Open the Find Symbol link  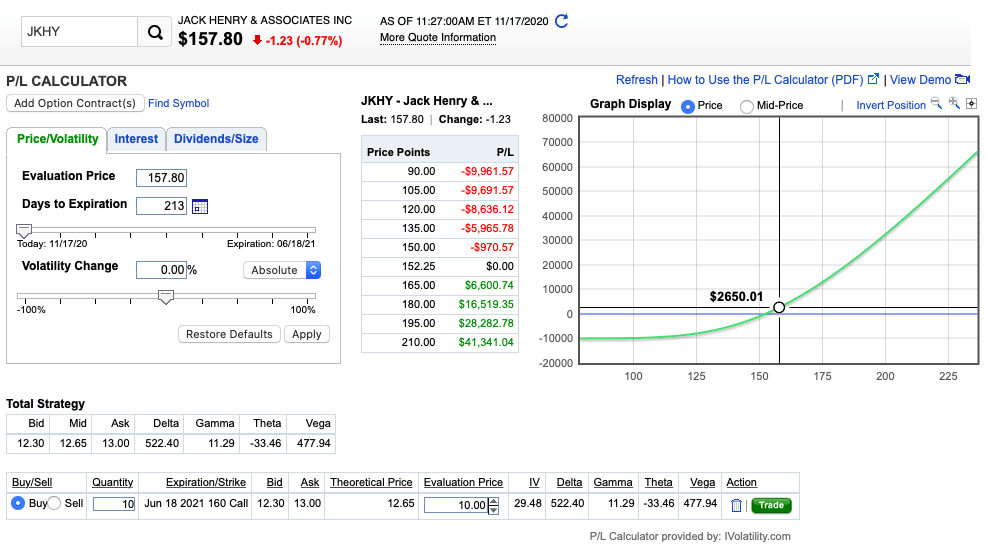[179, 103]
